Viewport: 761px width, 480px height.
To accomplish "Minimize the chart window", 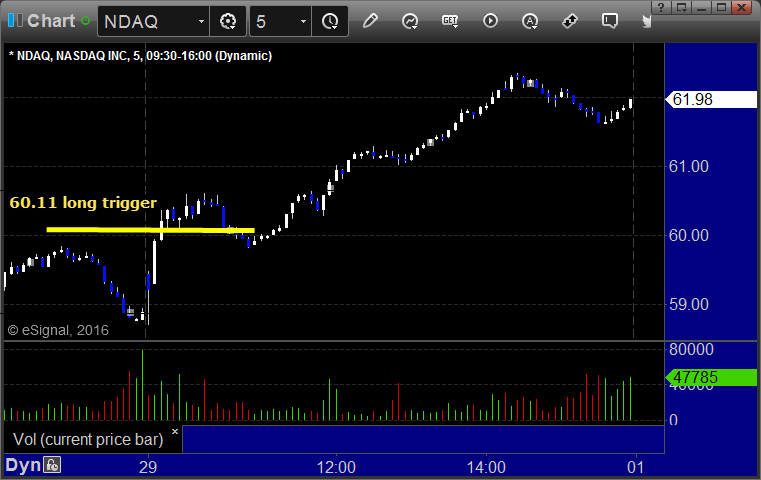I will [701, 7].
